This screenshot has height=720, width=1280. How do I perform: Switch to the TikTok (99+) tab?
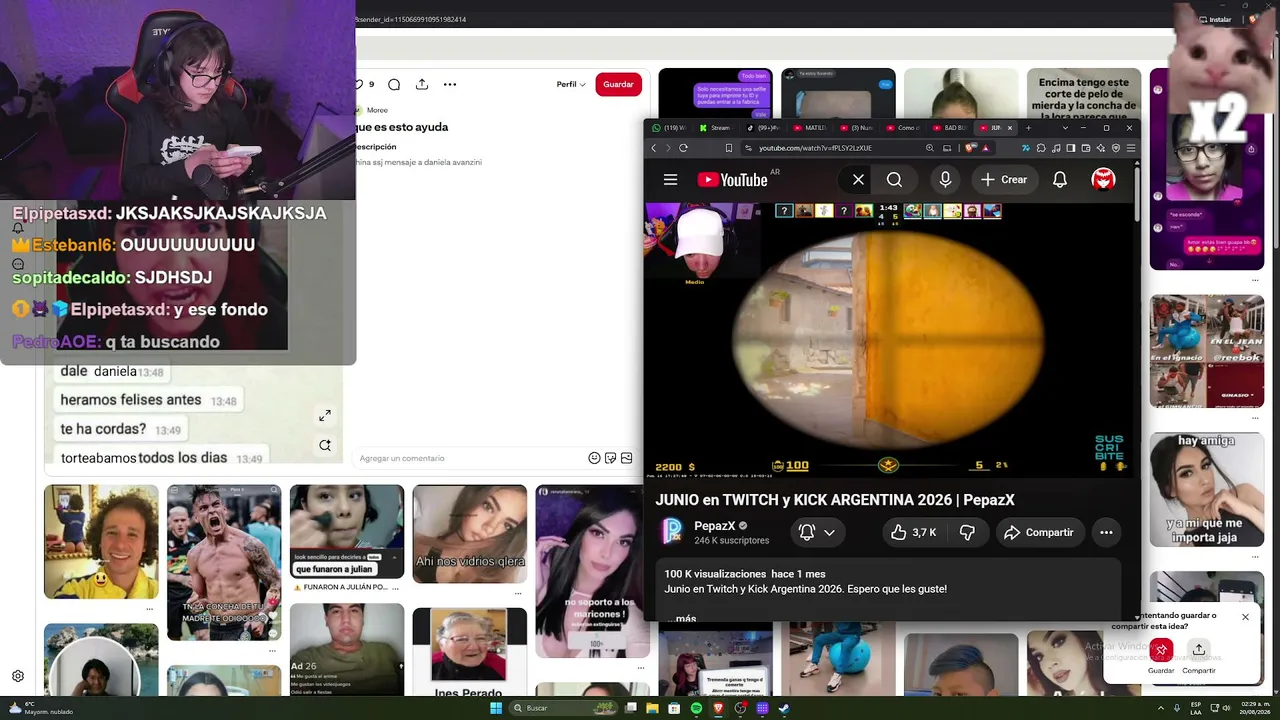(x=765, y=128)
